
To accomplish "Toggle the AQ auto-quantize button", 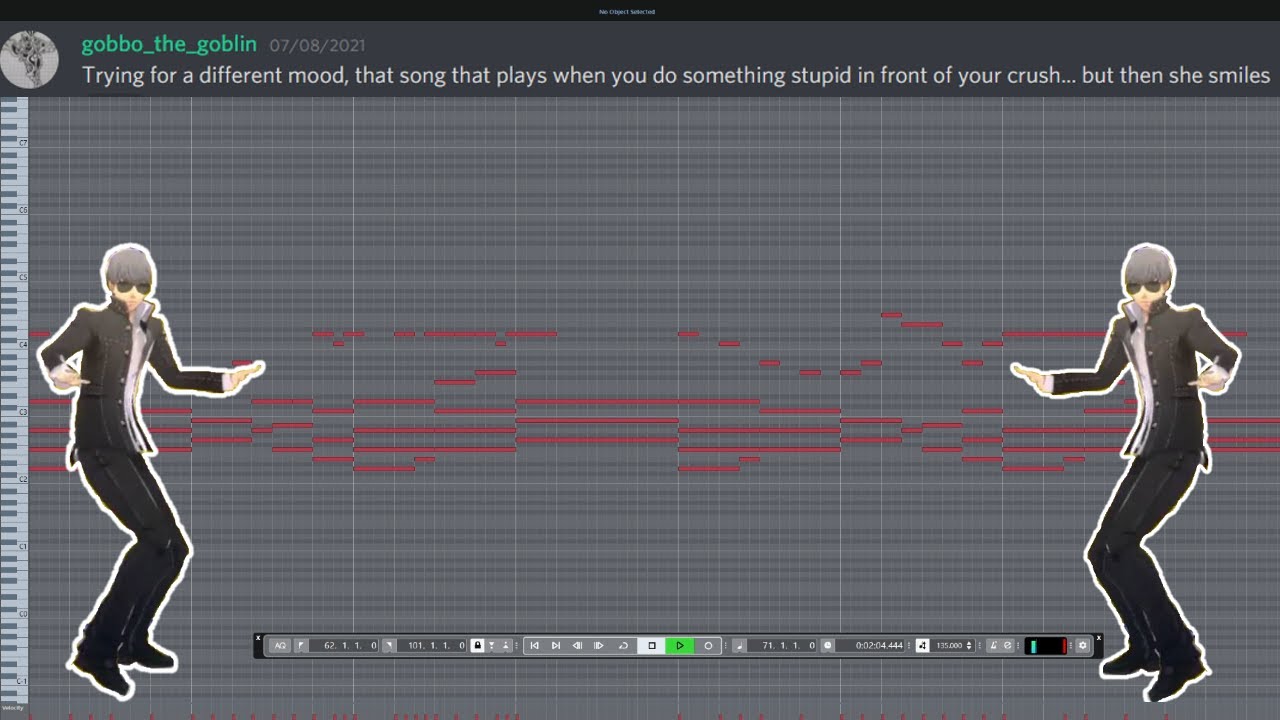I will (x=280, y=645).
